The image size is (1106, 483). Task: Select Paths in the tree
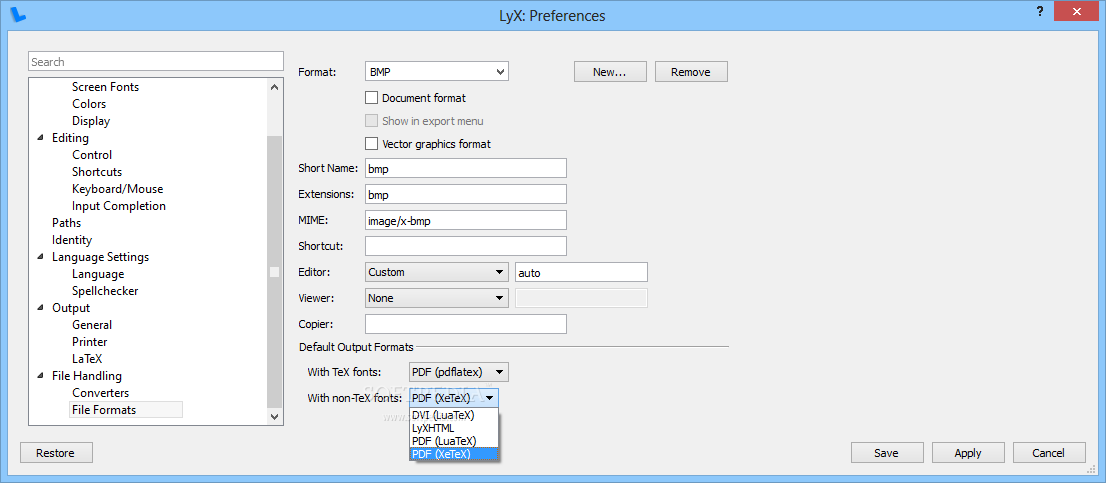click(66, 223)
